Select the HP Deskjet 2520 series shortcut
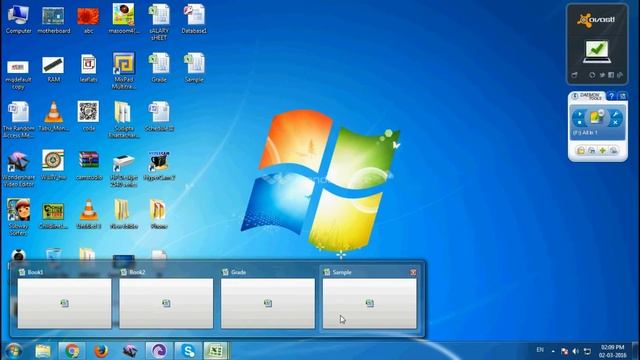Screen dimensions: 640x360 click(124, 170)
